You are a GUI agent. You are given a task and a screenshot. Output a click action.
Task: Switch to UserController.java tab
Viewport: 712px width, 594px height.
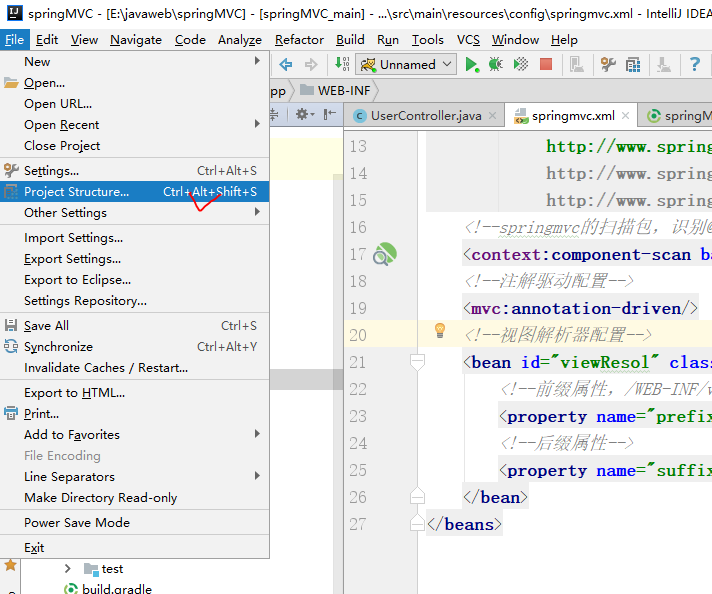click(x=424, y=116)
